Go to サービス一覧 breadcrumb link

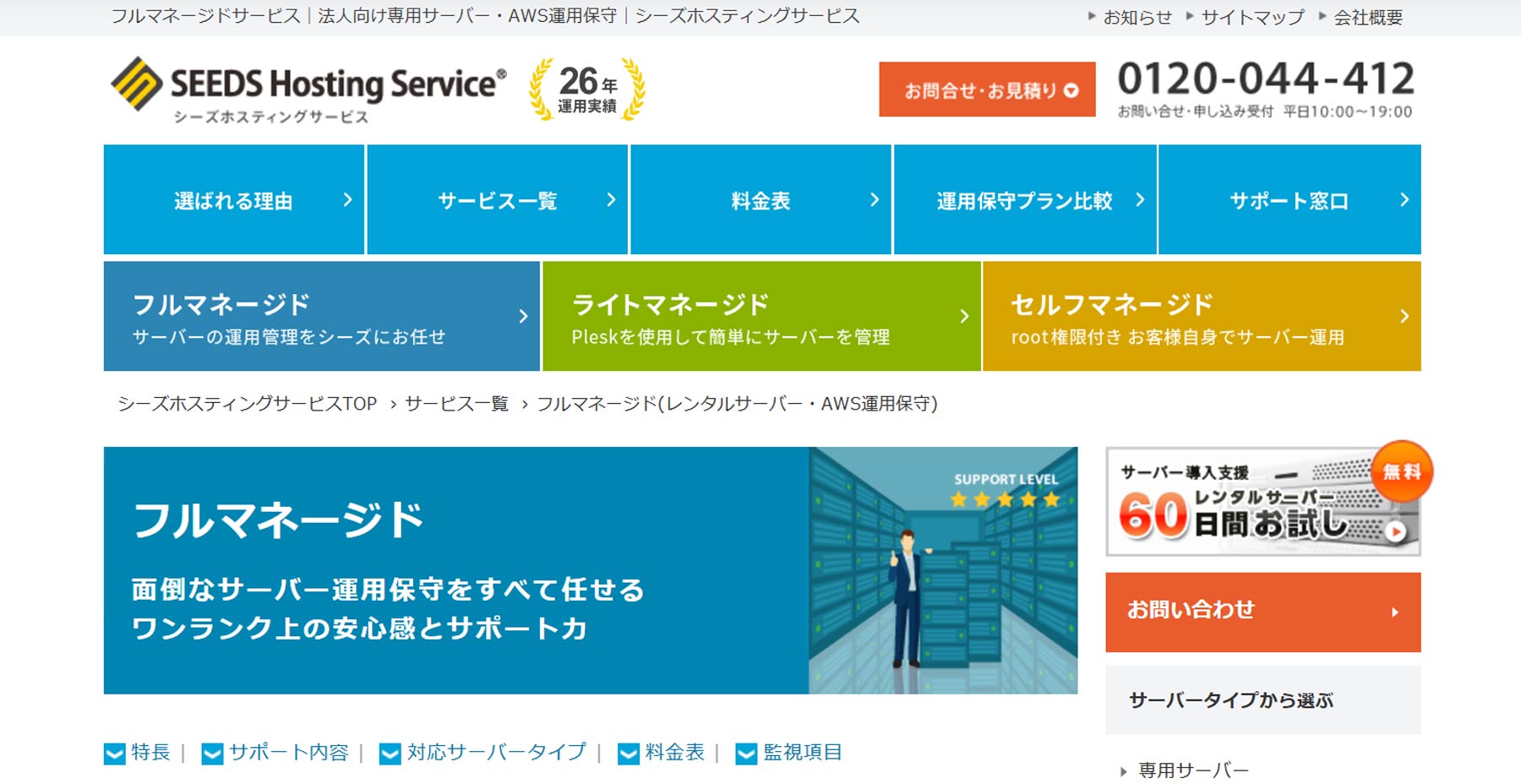coord(456,404)
